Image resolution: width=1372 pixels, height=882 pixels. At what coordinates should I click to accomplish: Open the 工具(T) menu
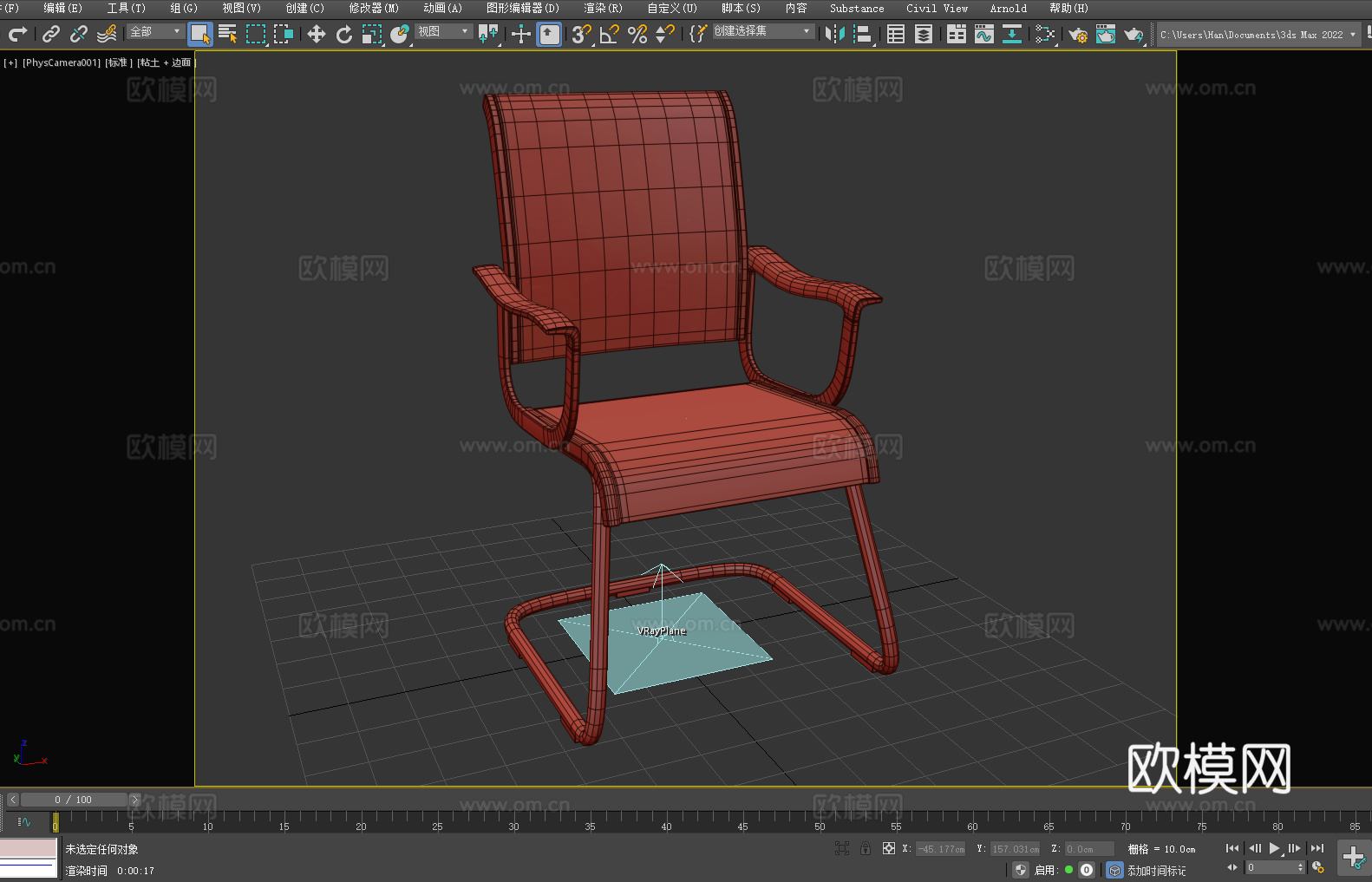(127, 8)
